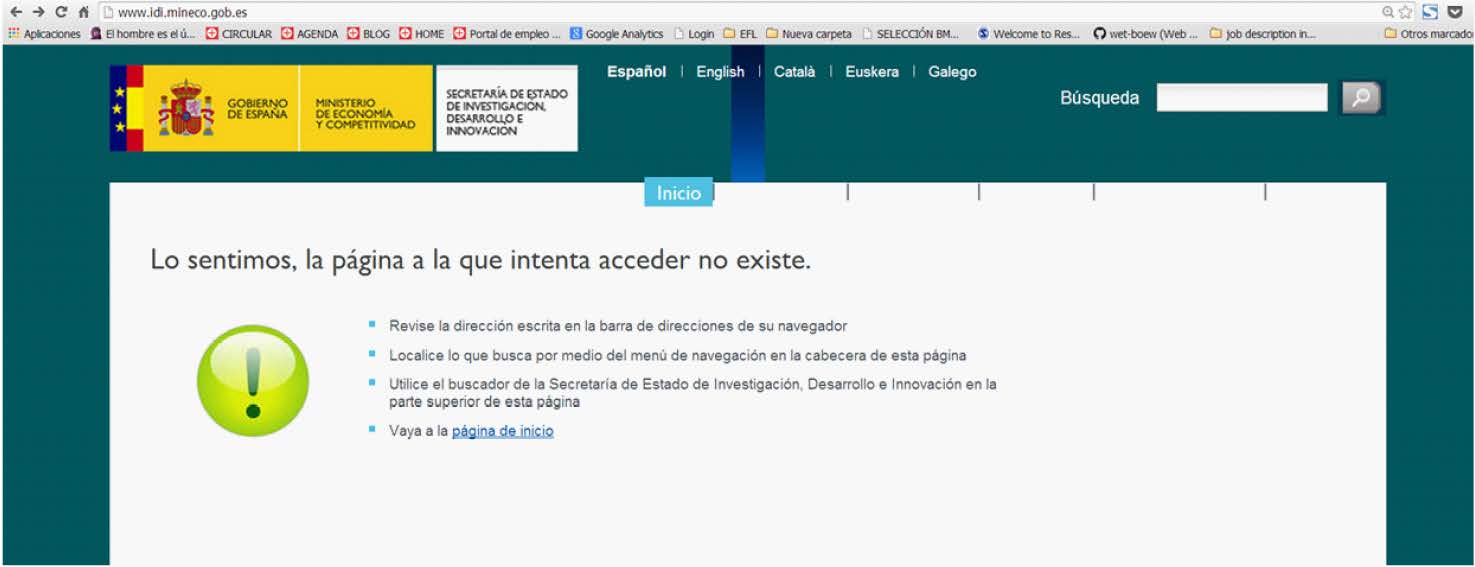Screen dimensions: 1475x567
Task: Click the browser back arrow
Action: click(15, 12)
